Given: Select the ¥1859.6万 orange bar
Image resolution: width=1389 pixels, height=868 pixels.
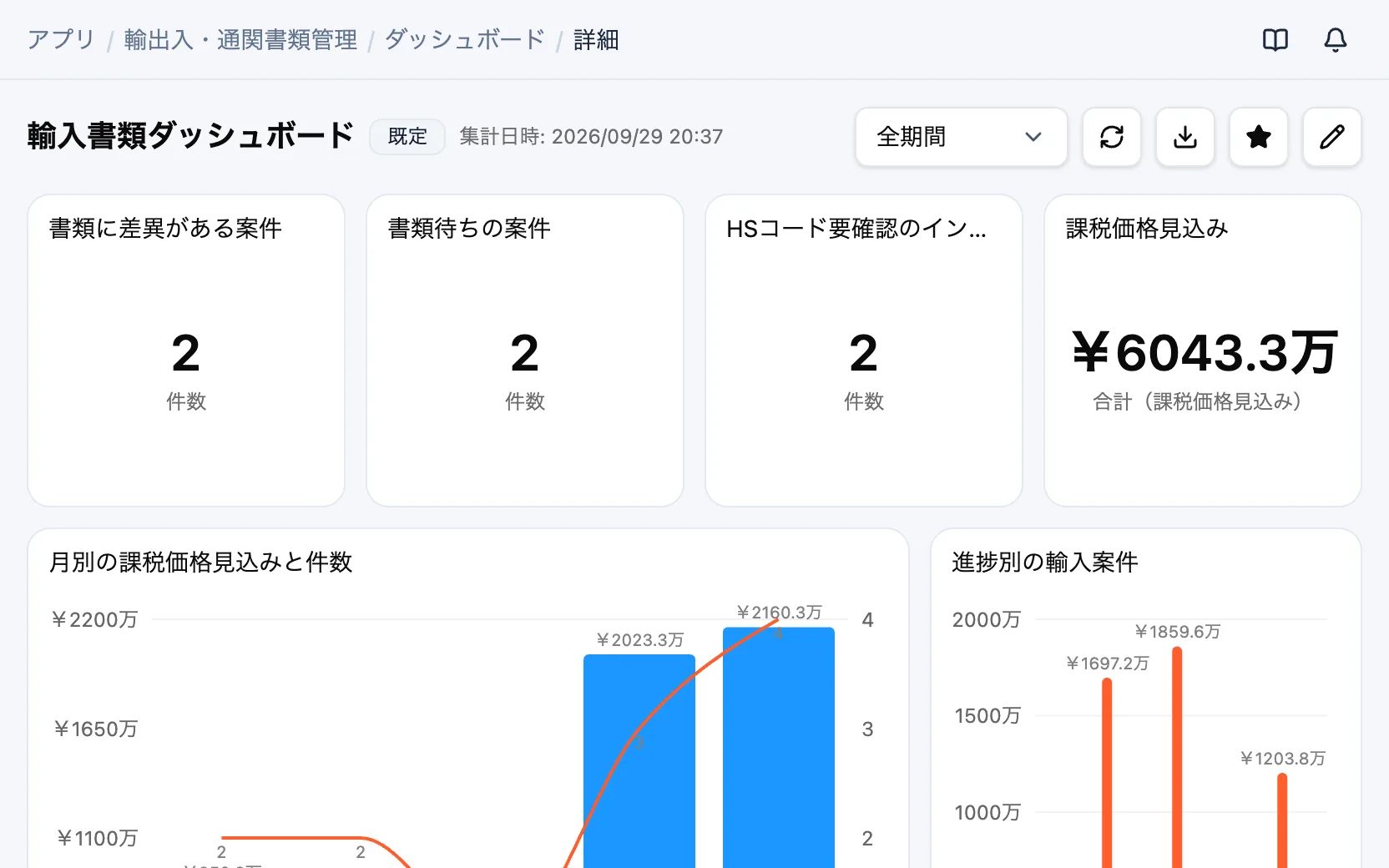Looking at the screenshot, I should pos(1177,757).
